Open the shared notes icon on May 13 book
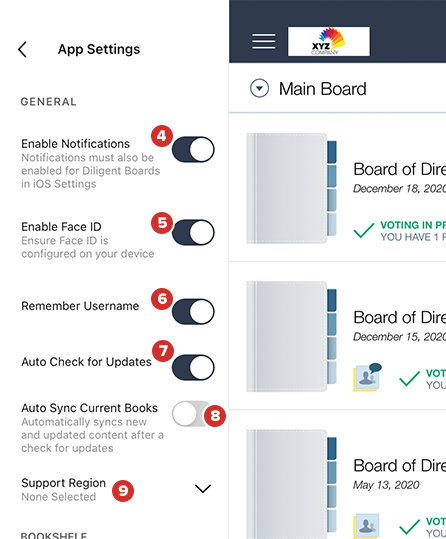 [x=367, y=526]
